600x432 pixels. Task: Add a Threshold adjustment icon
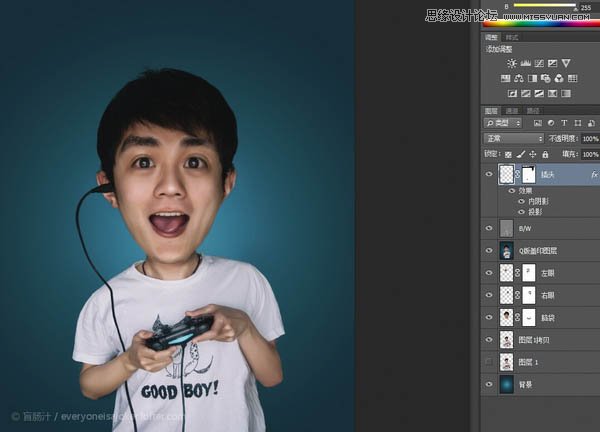(539, 93)
